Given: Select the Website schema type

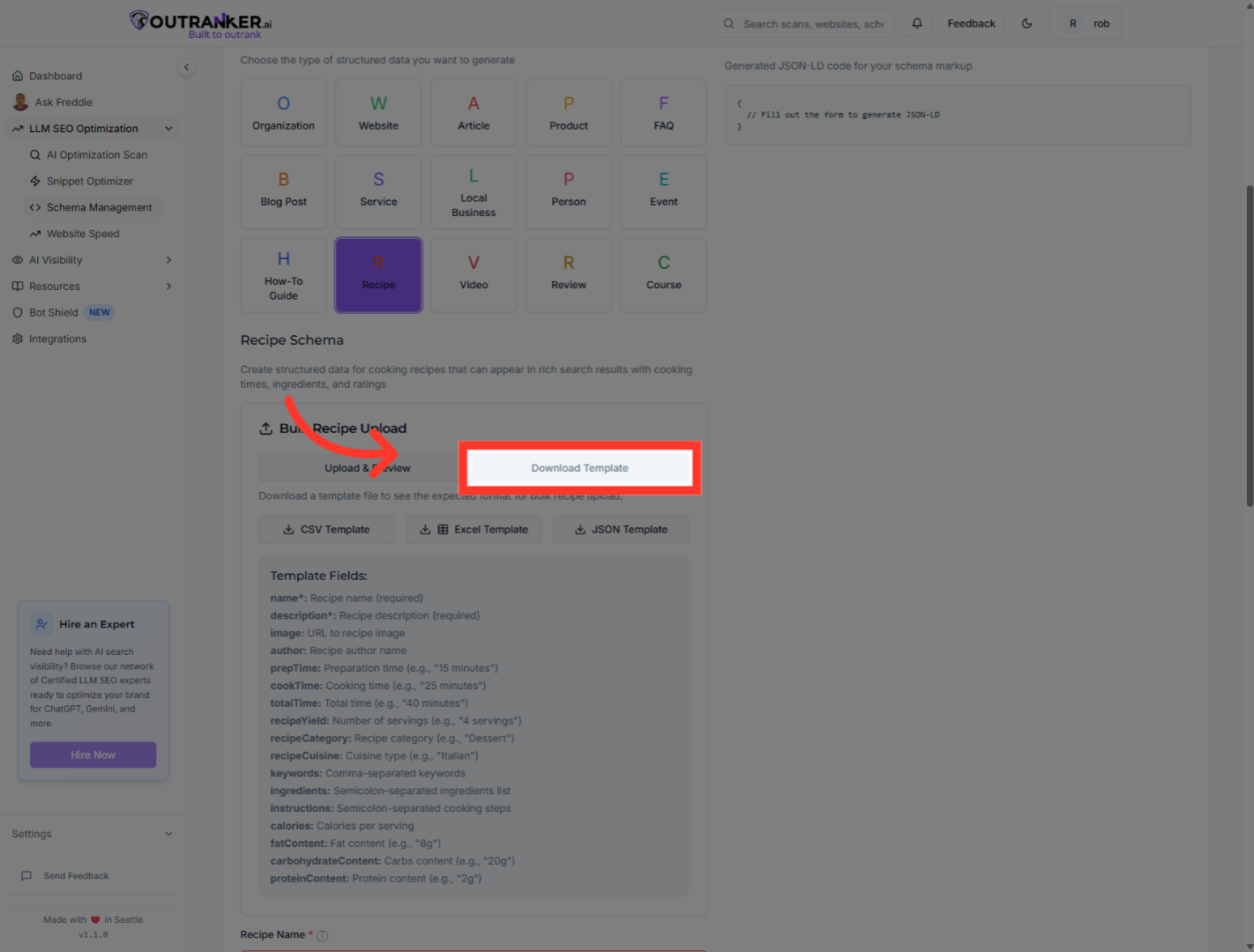Looking at the screenshot, I should click(378, 113).
